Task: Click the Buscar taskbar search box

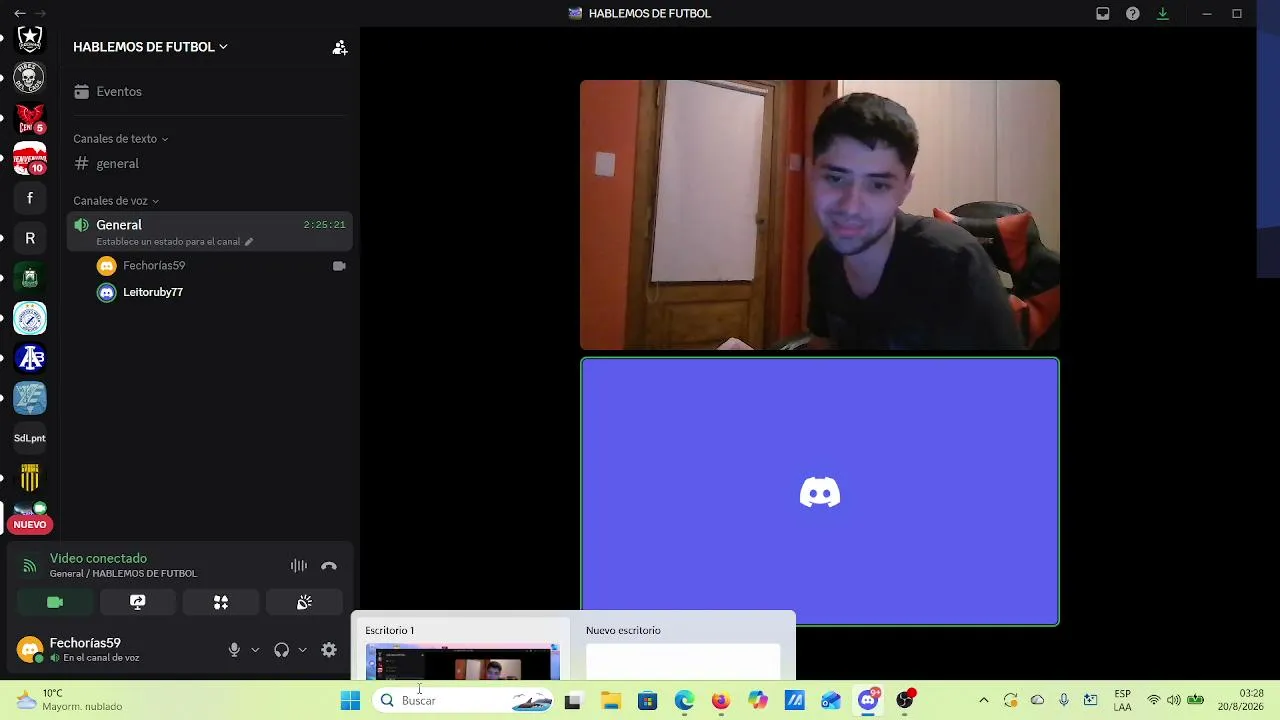Action: pos(464,701)
